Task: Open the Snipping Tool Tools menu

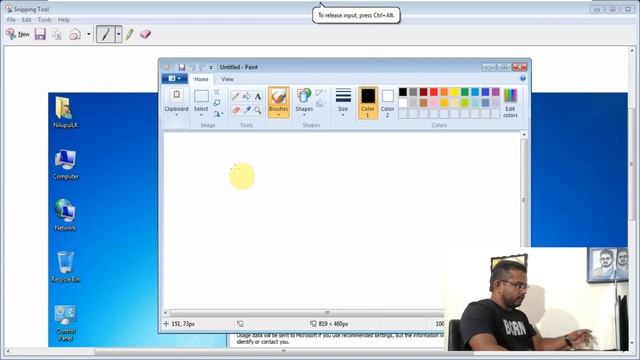Action: (x=44, y=20)
